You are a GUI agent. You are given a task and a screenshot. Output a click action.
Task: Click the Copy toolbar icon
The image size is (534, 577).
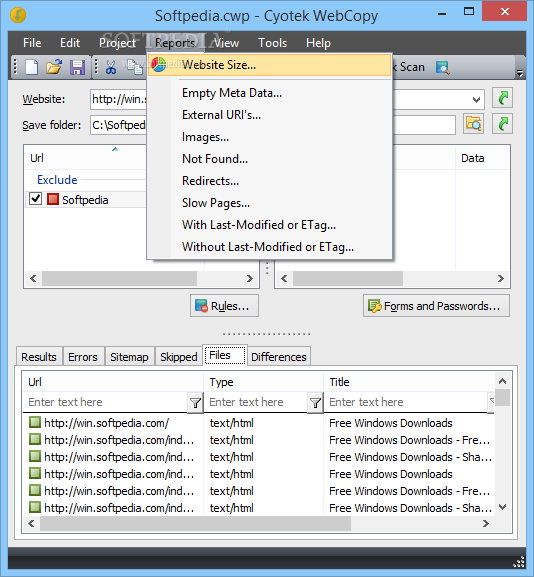click(x=134, y=67)
